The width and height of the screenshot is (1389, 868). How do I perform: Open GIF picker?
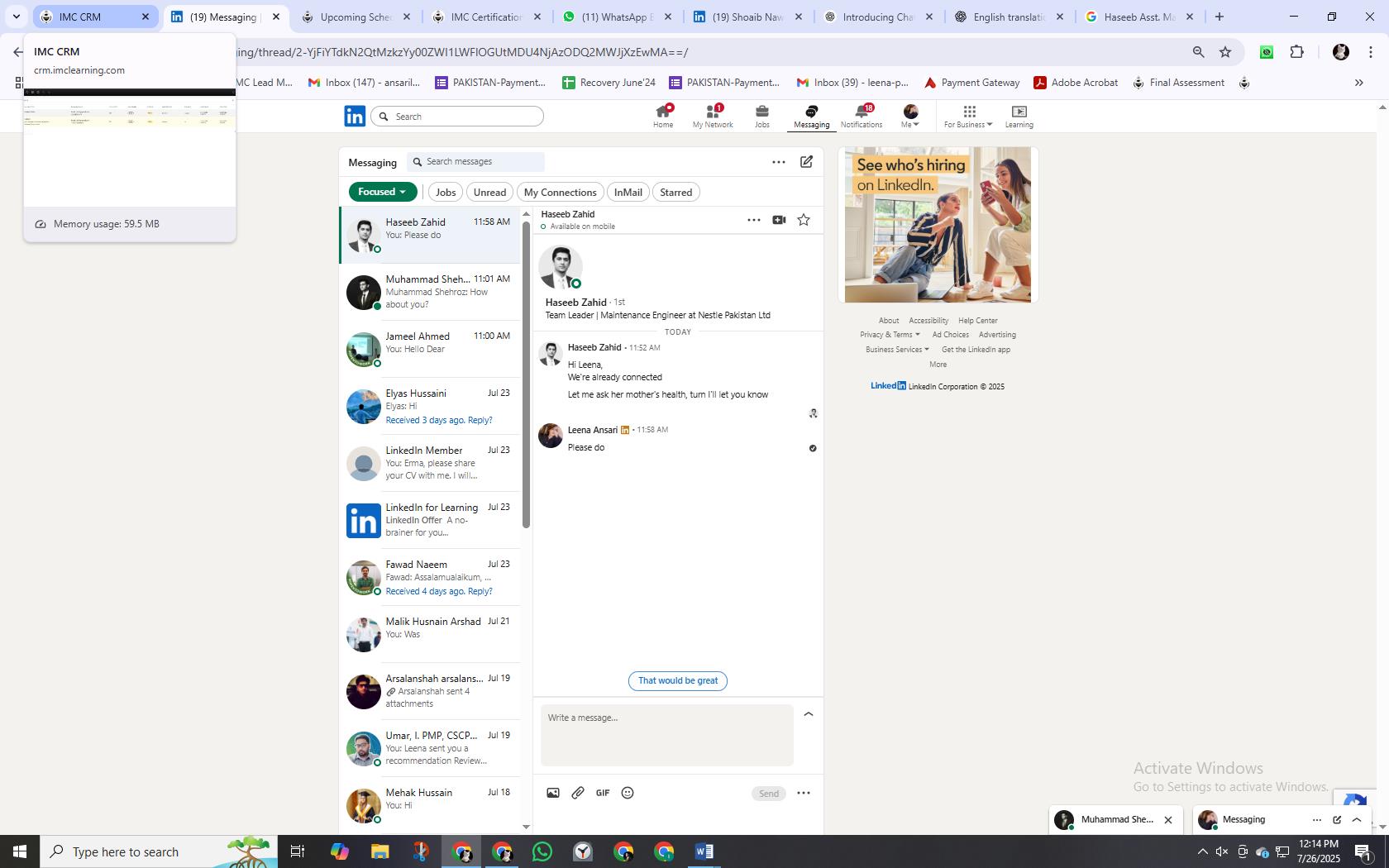603,793
